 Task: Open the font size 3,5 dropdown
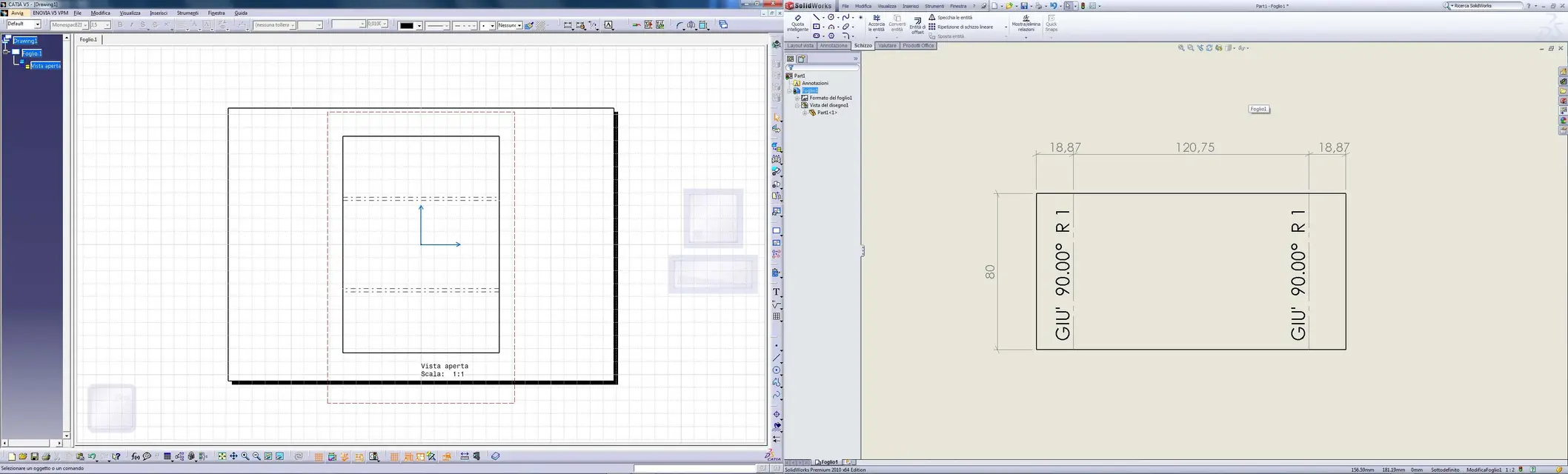click(107, 24)
